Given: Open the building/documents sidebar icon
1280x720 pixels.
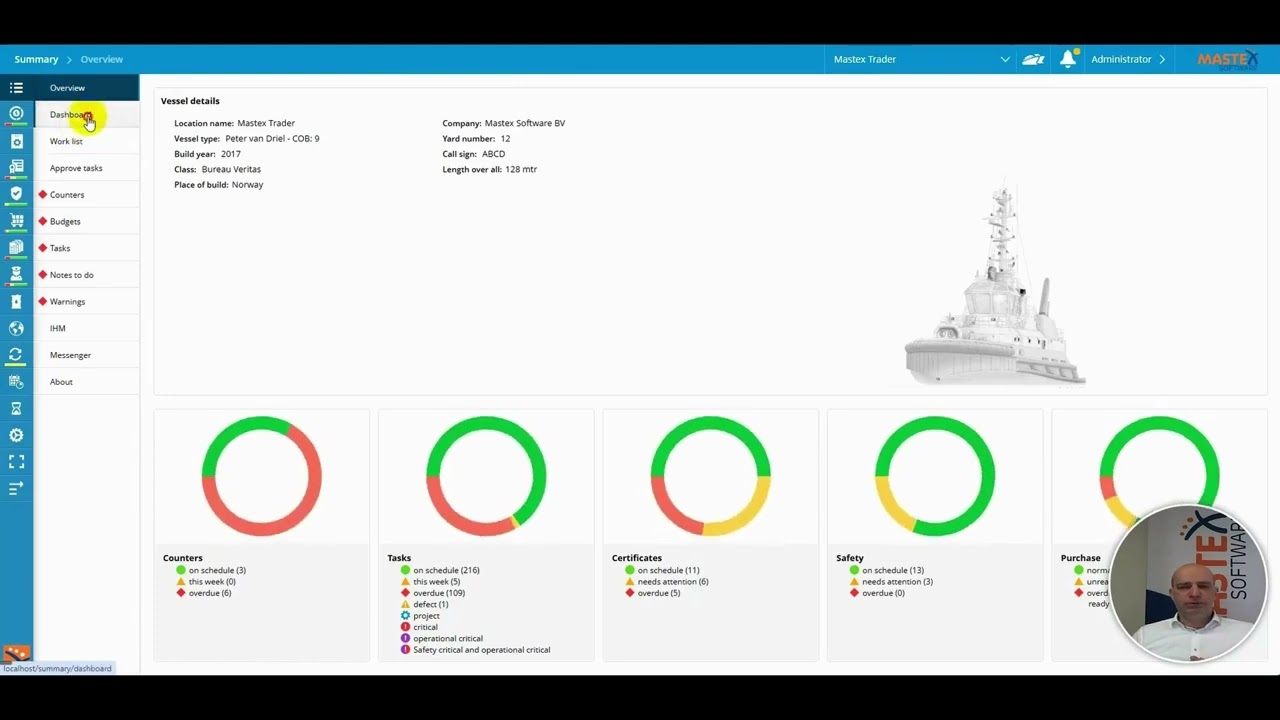Looking at the screenshot, I should (x=16, y=167).
